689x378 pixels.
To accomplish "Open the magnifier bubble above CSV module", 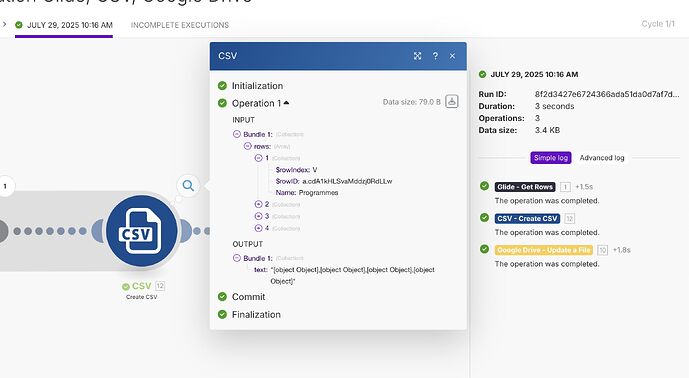I will tap(188, 185).
